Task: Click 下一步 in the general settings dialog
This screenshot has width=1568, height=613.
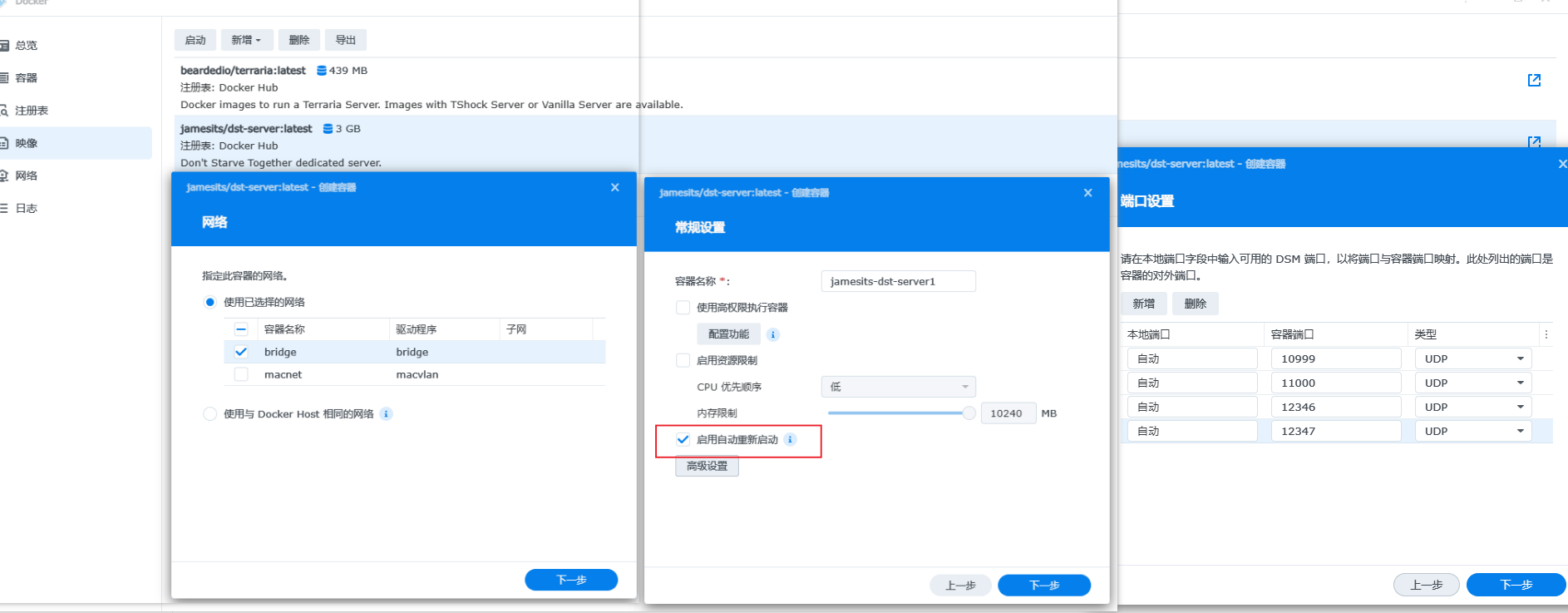Action: (x=1044, y=586)
